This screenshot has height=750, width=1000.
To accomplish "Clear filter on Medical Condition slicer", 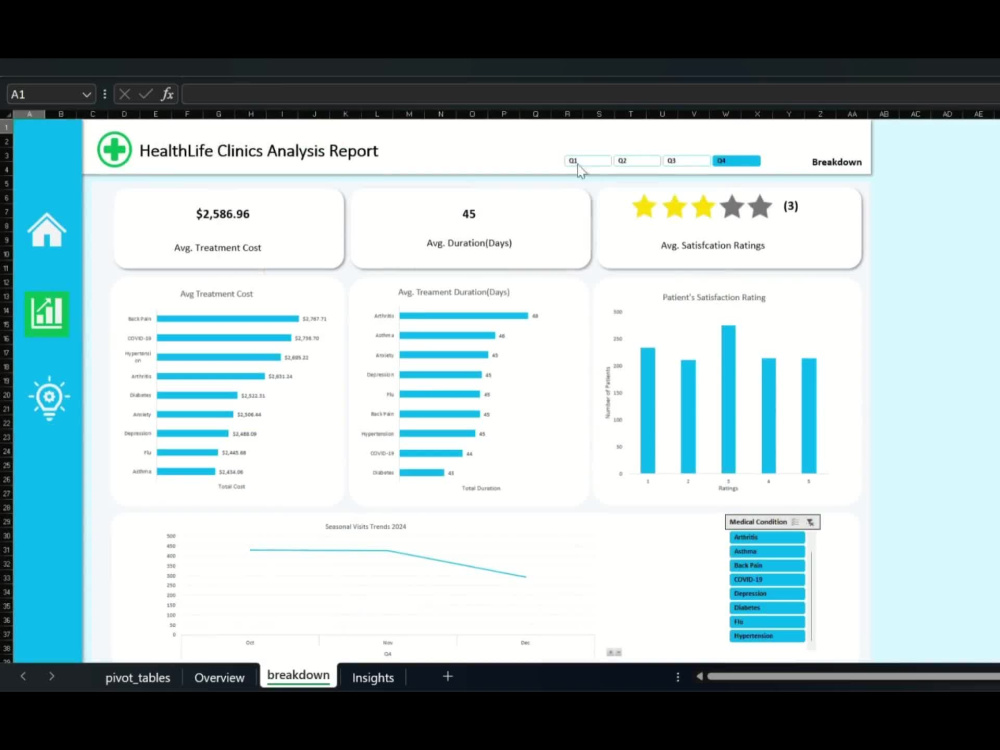I will pyautogui.click(x=811, y=522).
